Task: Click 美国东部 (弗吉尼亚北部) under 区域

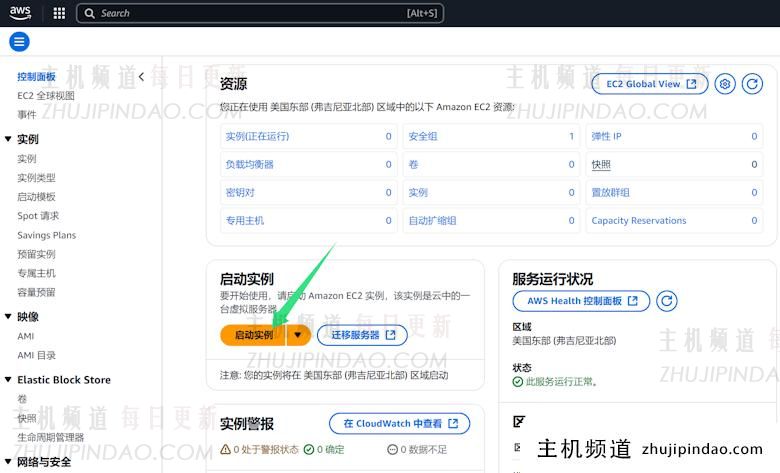Action: pos(564,341)
